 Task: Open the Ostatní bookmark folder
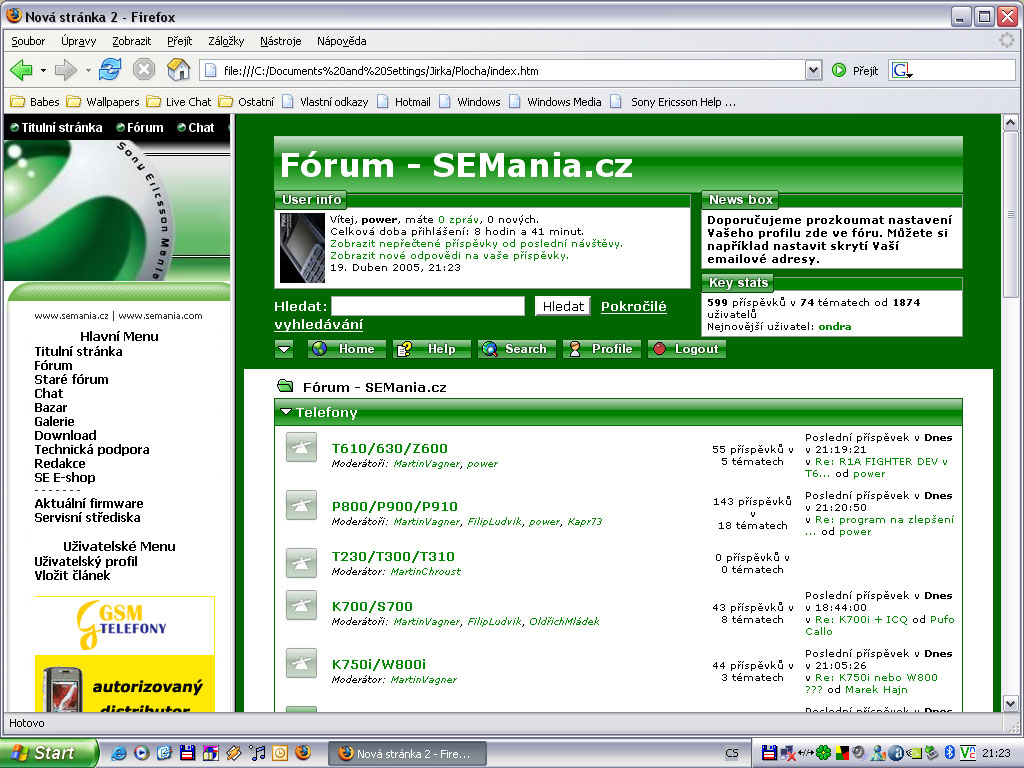coord(246,102)
